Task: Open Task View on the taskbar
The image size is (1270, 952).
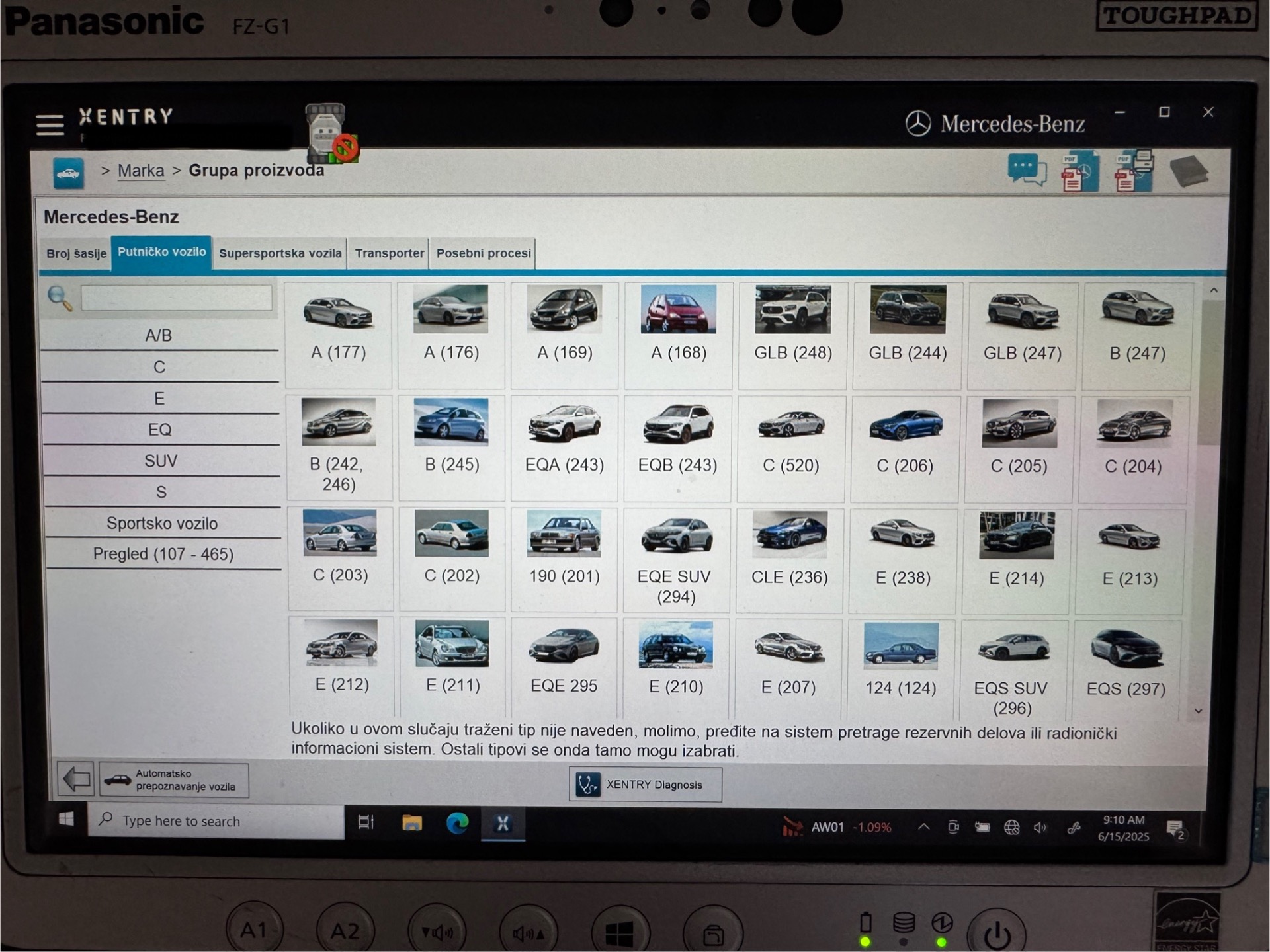Action: coord(366,822)
